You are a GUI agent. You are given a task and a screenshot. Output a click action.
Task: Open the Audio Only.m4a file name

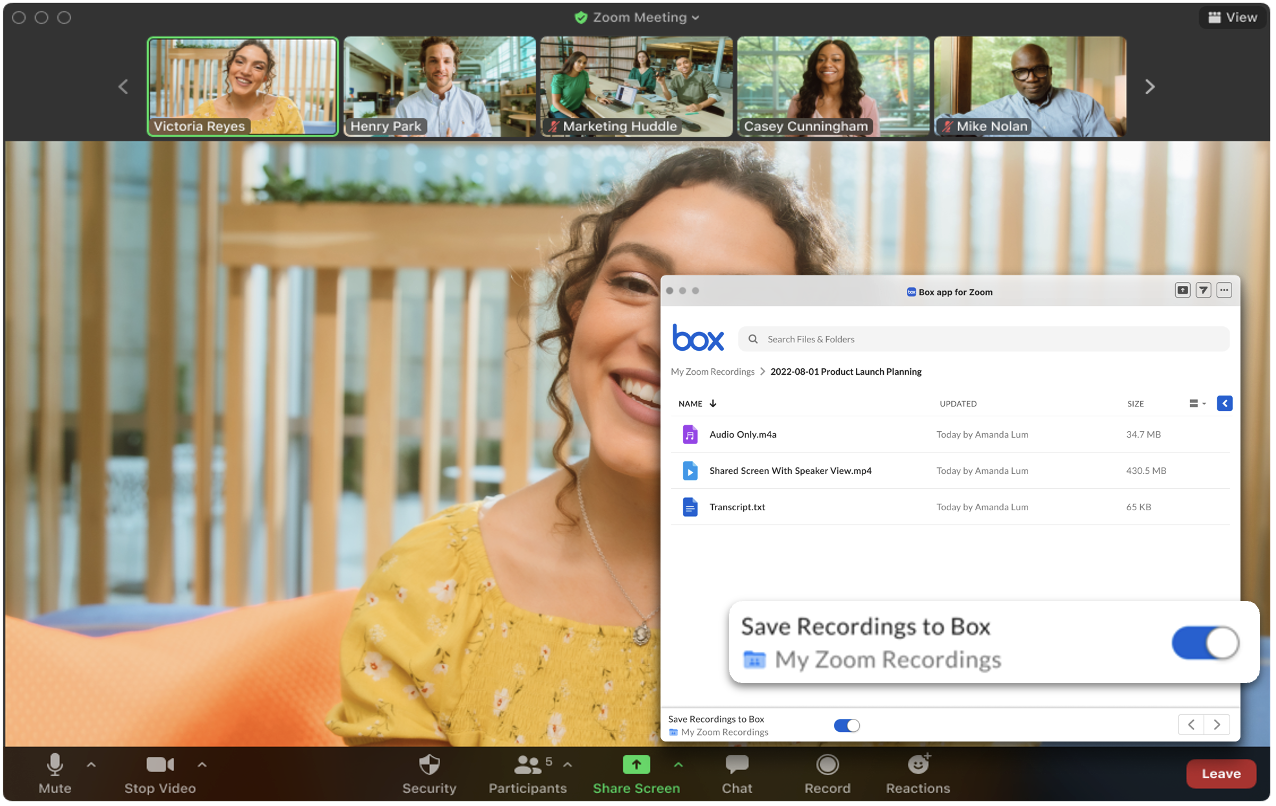point(743,435)
